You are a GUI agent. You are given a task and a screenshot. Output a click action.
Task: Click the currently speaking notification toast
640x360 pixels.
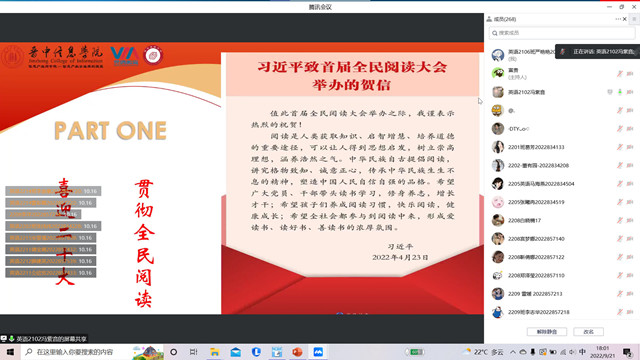[x=598, y=52]
